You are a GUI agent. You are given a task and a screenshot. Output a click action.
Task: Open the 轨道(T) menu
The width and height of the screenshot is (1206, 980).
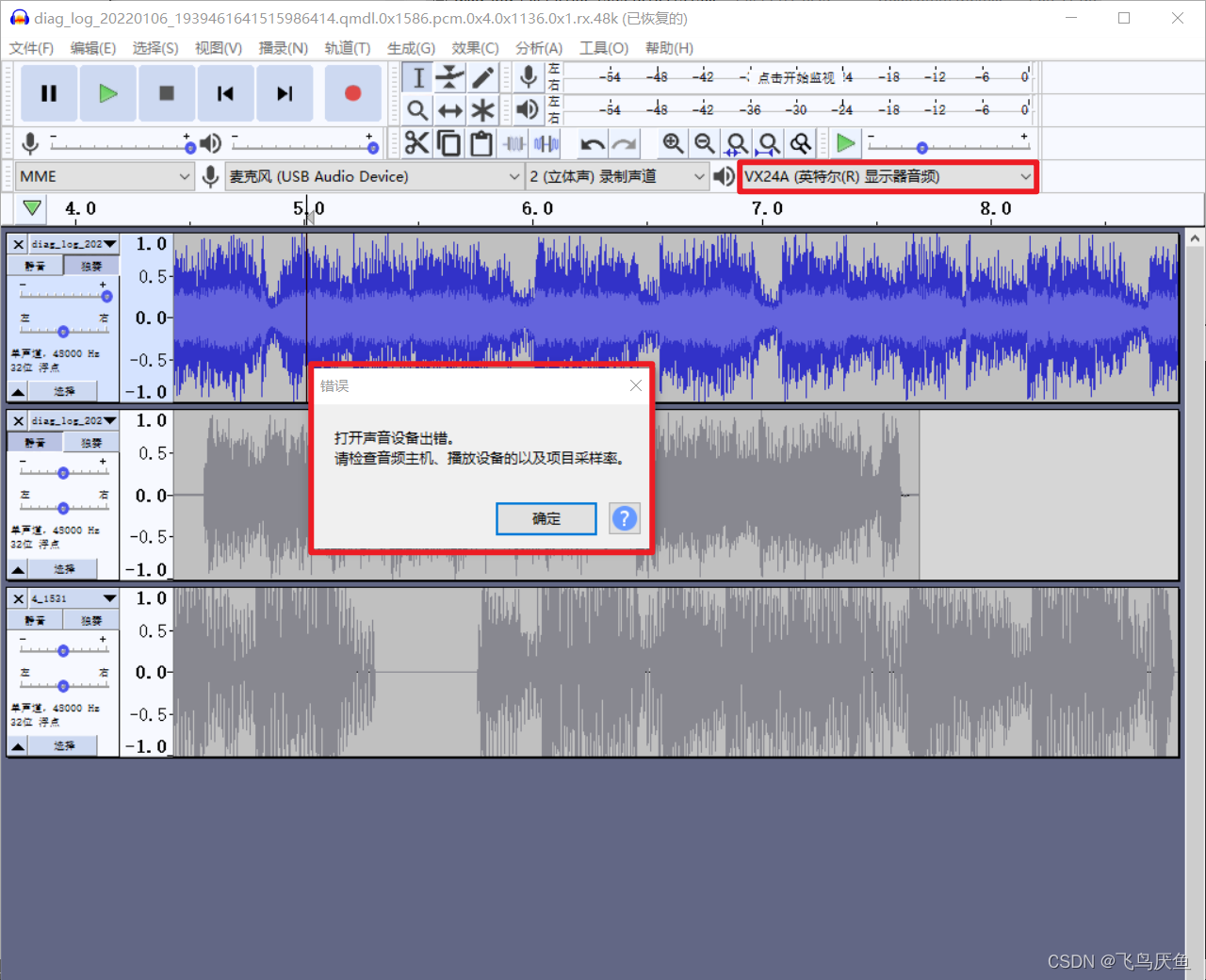coord(348,48)
